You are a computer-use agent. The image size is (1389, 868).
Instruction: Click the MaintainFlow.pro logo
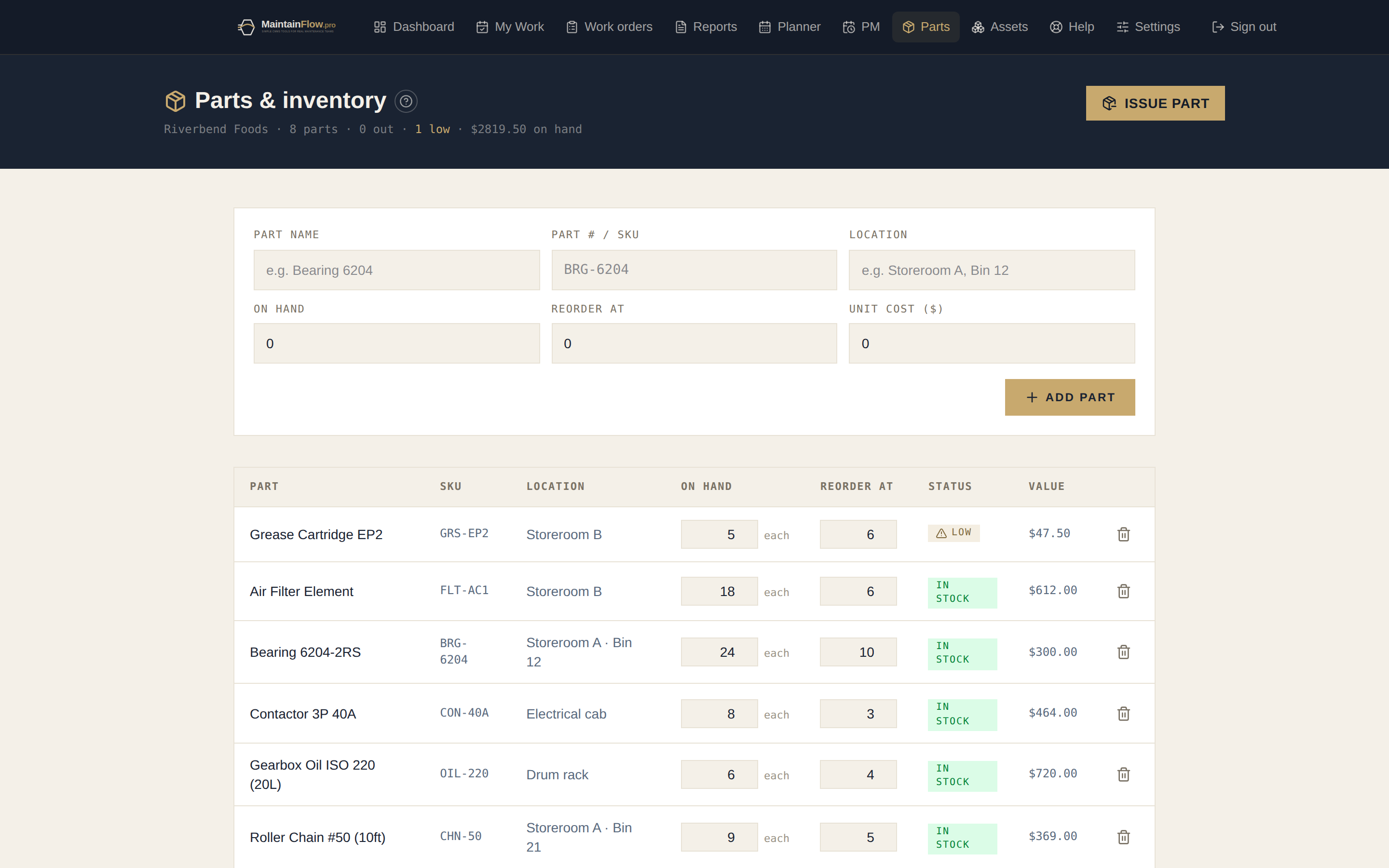pos(286,27)
